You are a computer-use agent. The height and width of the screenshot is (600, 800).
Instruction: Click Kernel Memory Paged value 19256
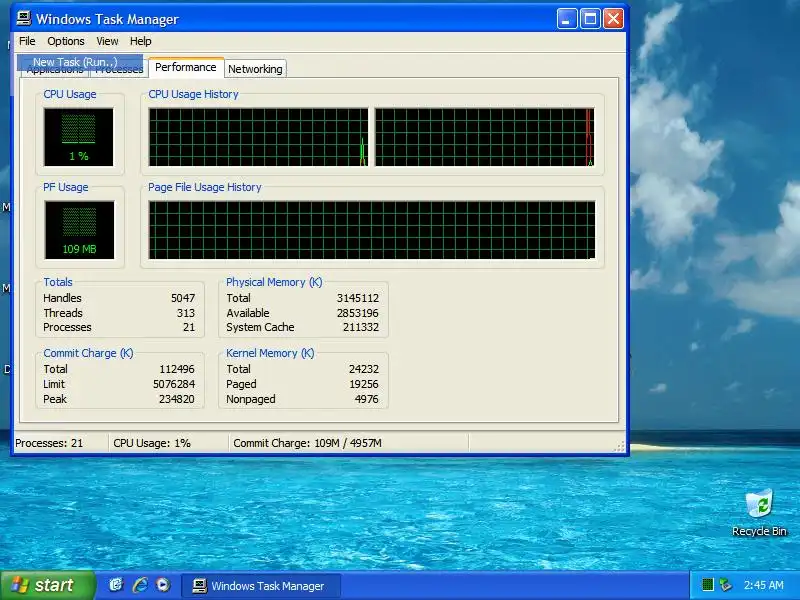[364, 384]
